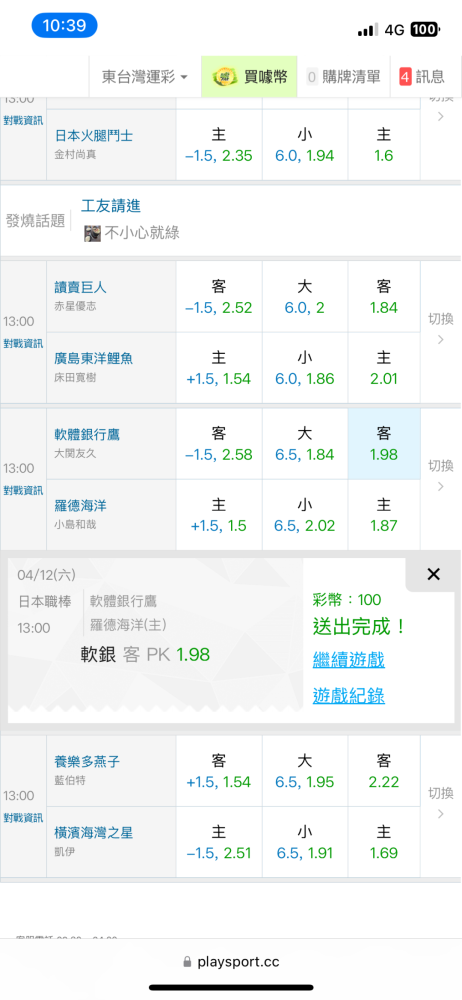Image resolution: width=462 pixels, height=1000 pixels.
Task: Click the 遊戲紀錄 link
Action: point(348,695)
